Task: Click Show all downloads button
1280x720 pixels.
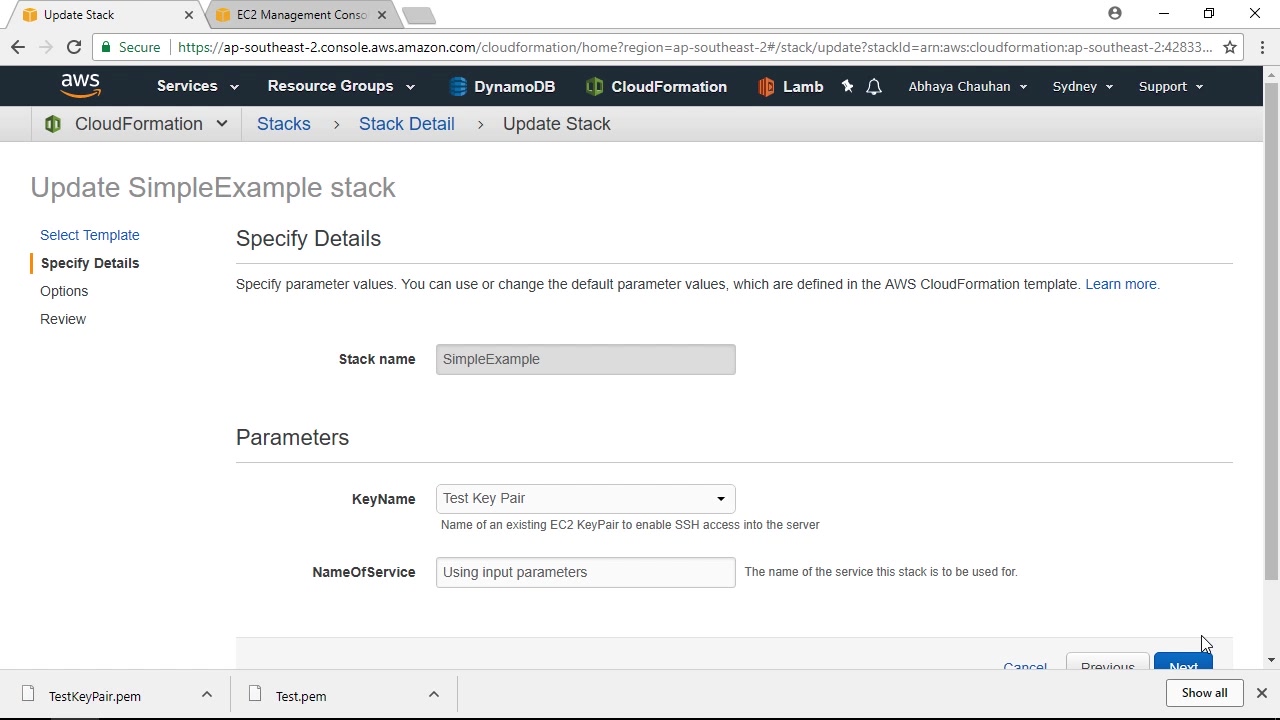Action: [x=1204, y=693]
